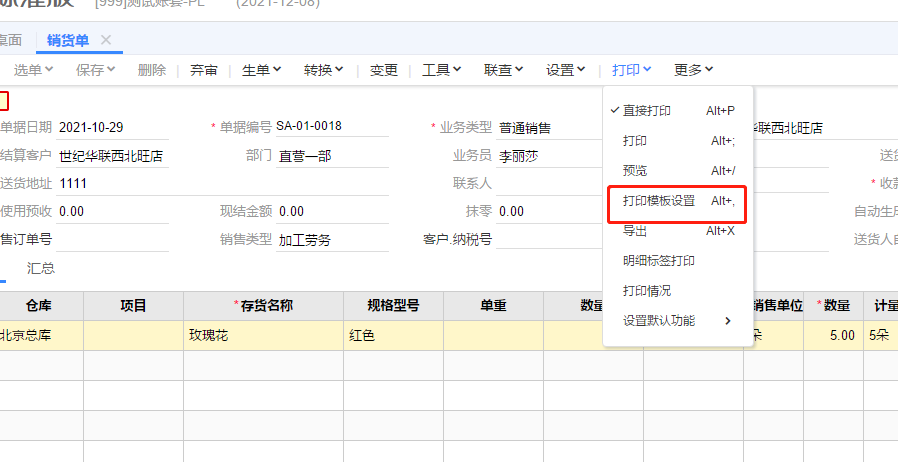The height and width of the screenshot is (462, 898).
Task: Open 明细标签打印 menu option
Action: point(659,261)
